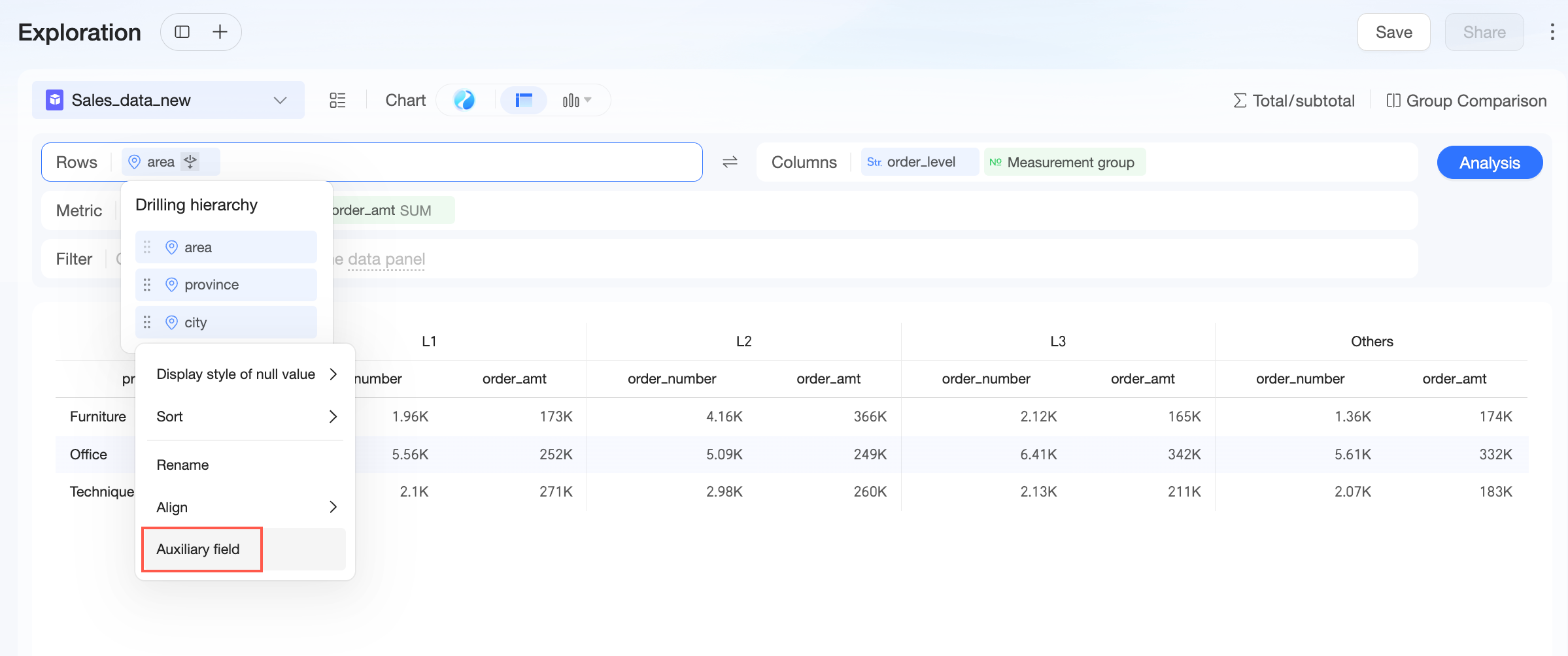Screen dimensions: 1568x656
Task: Open the Sort submenu
Action: pyautogui.click(x=246, y=417)
